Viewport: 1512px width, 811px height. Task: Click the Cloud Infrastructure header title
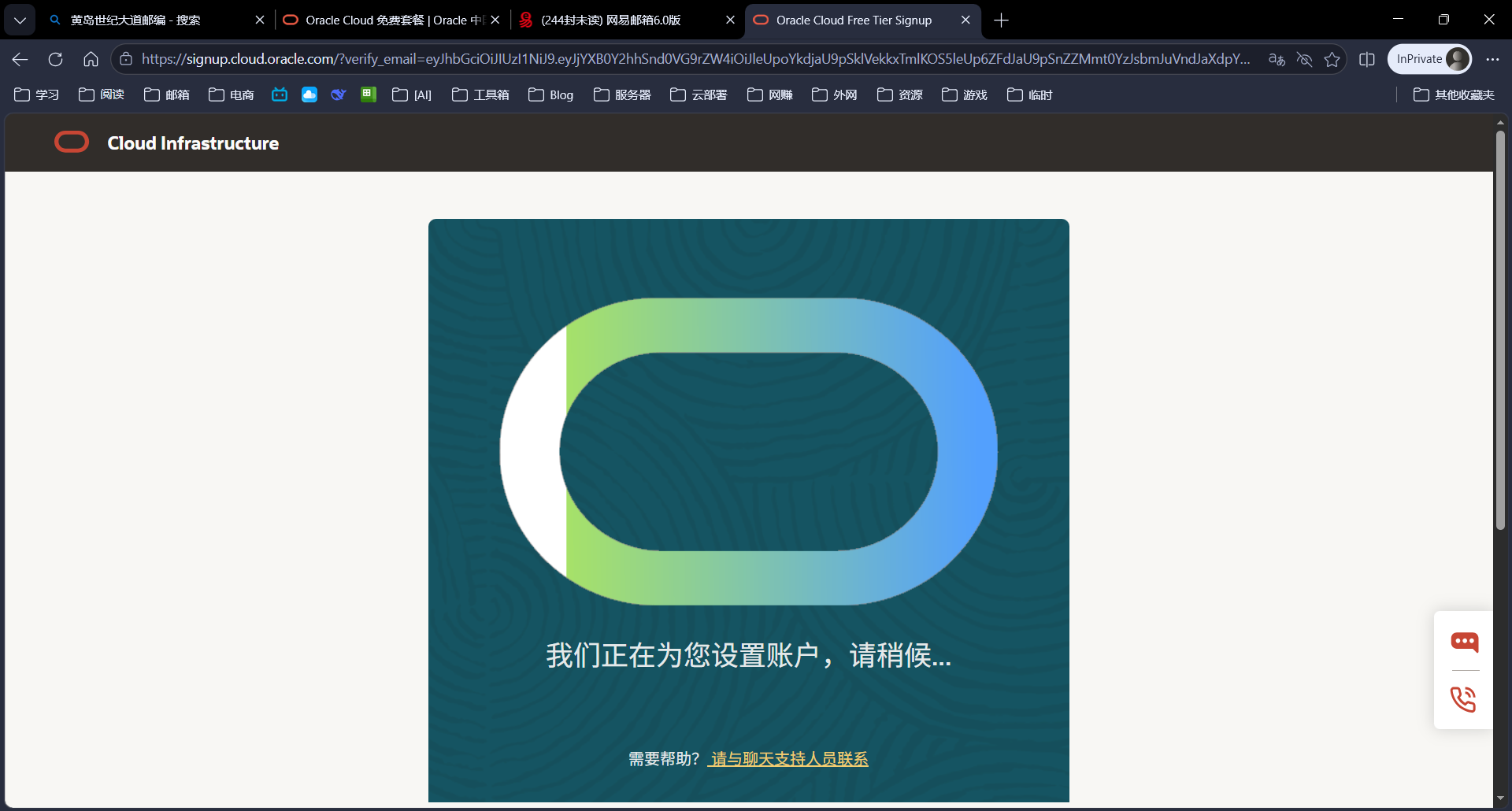[x=193, y=143]
